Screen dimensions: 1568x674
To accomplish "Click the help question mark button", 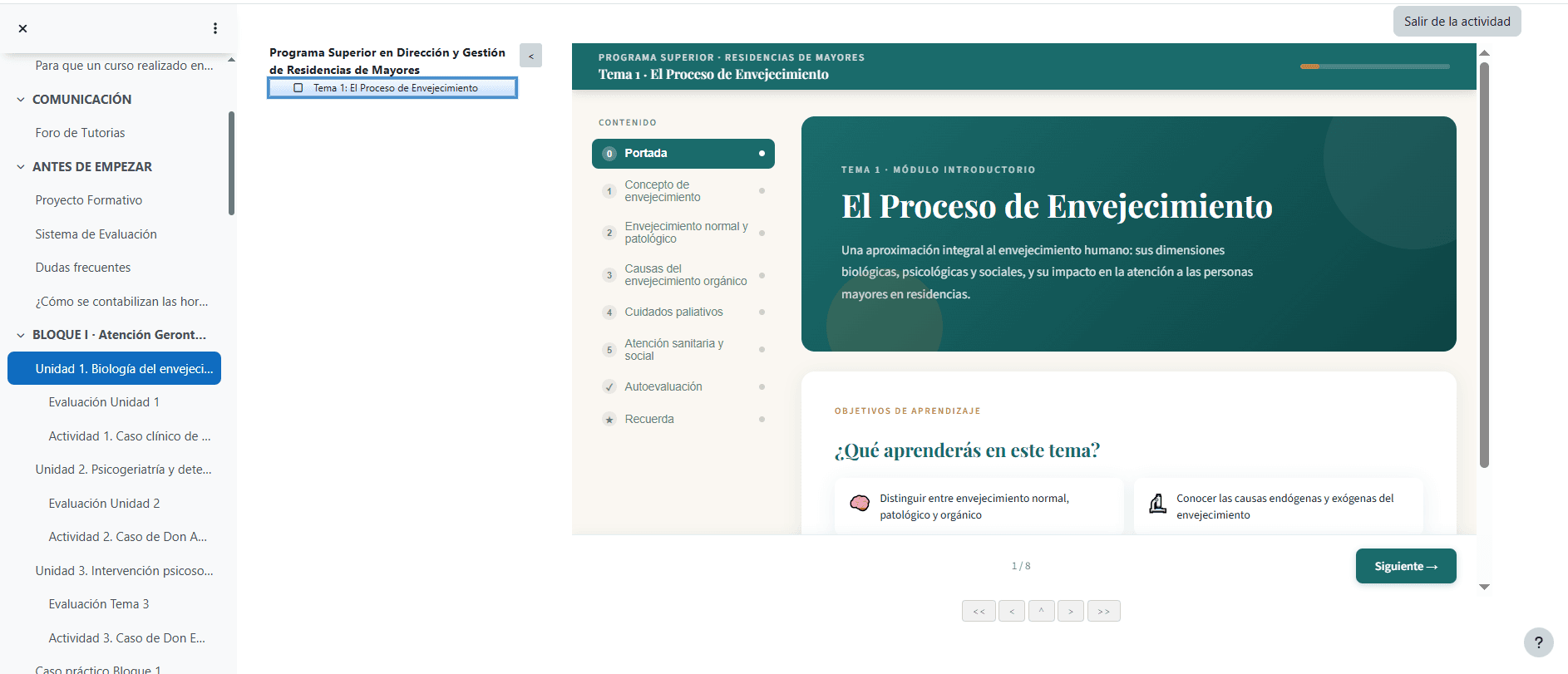I will pos(1538,642).
